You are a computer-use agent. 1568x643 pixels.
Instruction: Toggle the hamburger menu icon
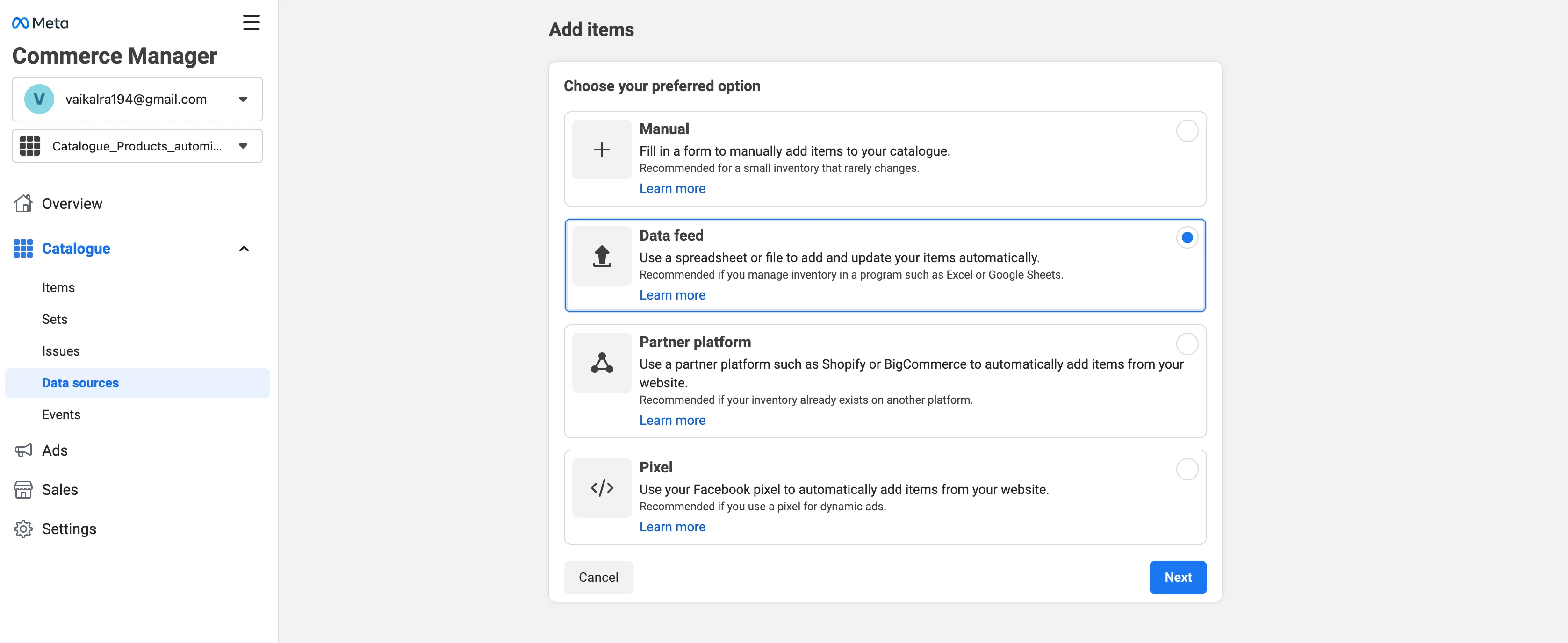point(251,22)
